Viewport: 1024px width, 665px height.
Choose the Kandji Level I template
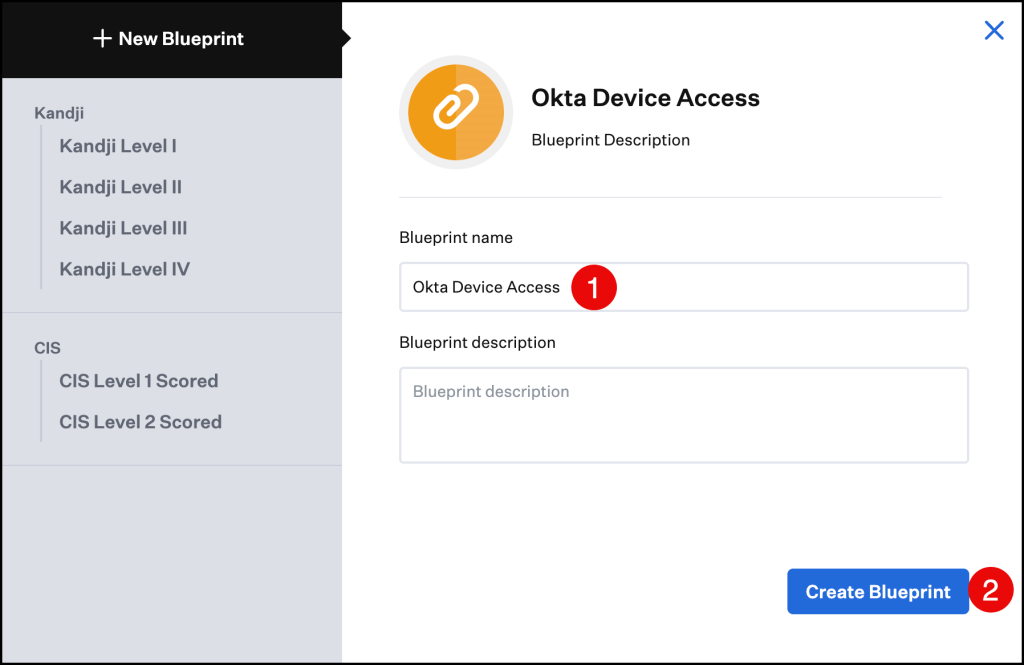click(x=118, y=146)
